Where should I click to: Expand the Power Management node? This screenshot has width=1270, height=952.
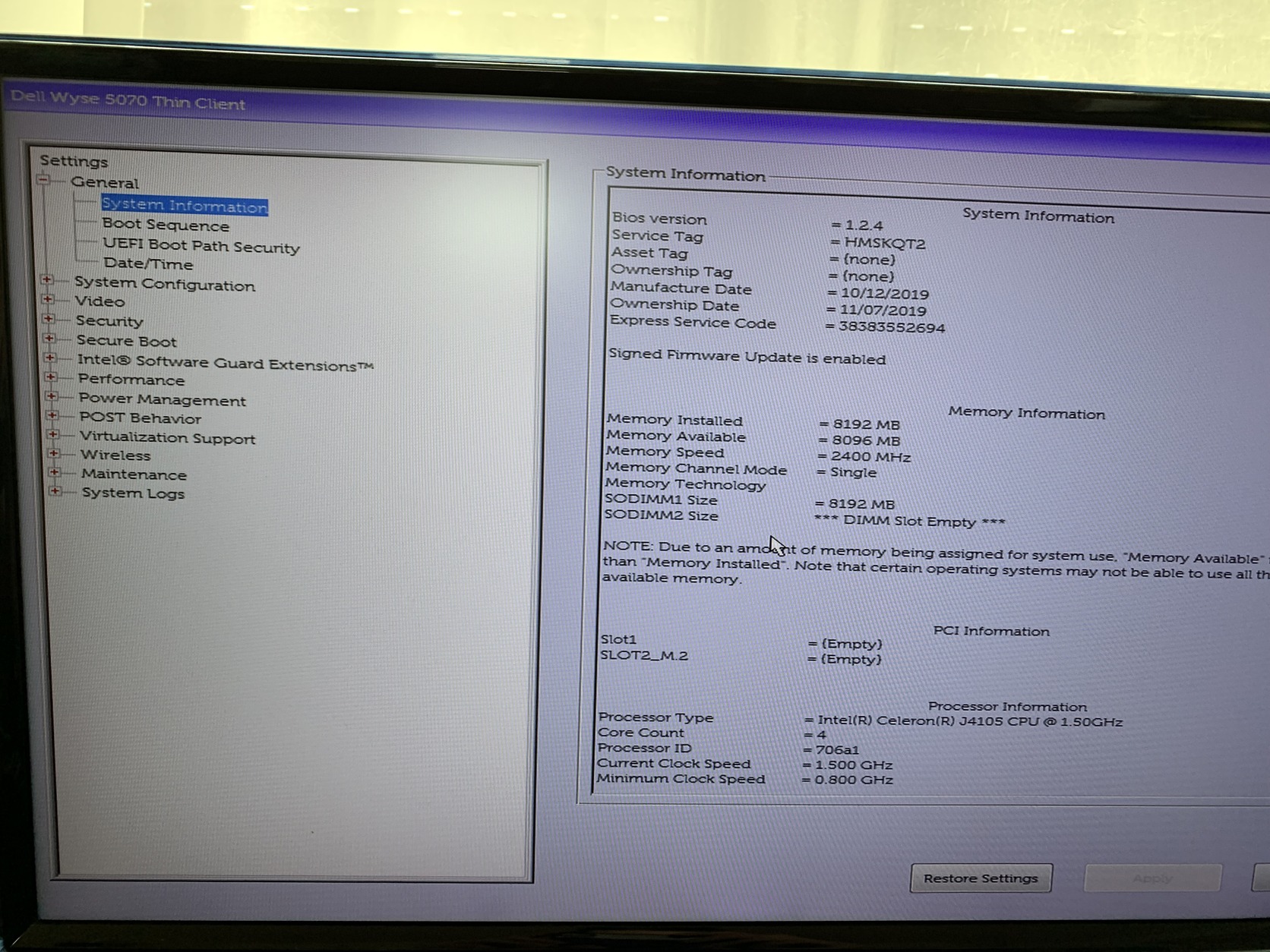pos(52,396)
